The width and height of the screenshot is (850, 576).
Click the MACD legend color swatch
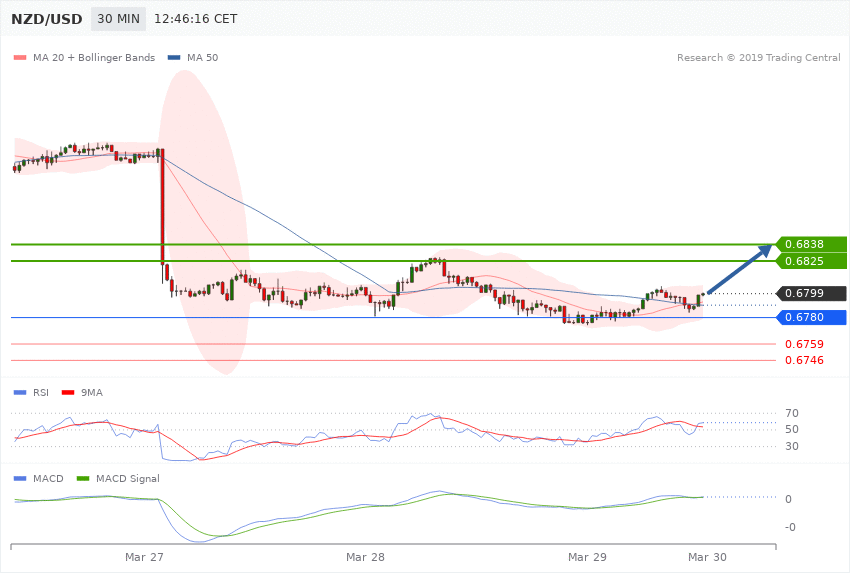pos(20,478)
